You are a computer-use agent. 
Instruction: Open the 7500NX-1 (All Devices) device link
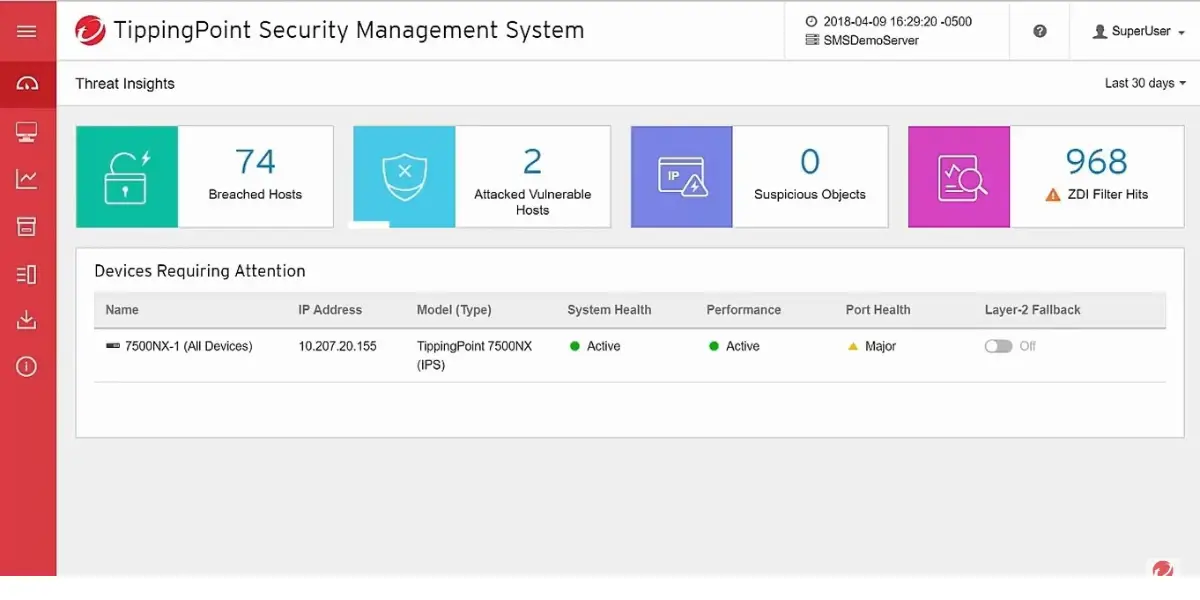188,346
